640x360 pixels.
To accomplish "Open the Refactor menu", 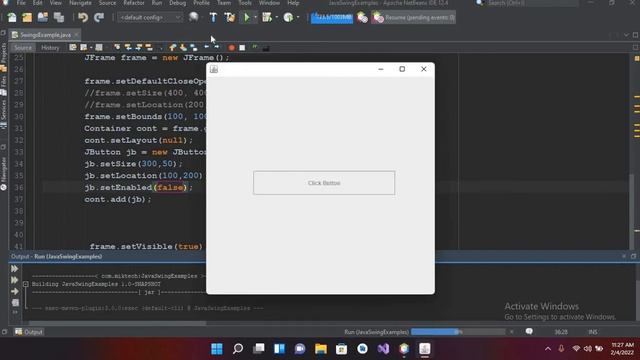I will (x=134, y=3).
